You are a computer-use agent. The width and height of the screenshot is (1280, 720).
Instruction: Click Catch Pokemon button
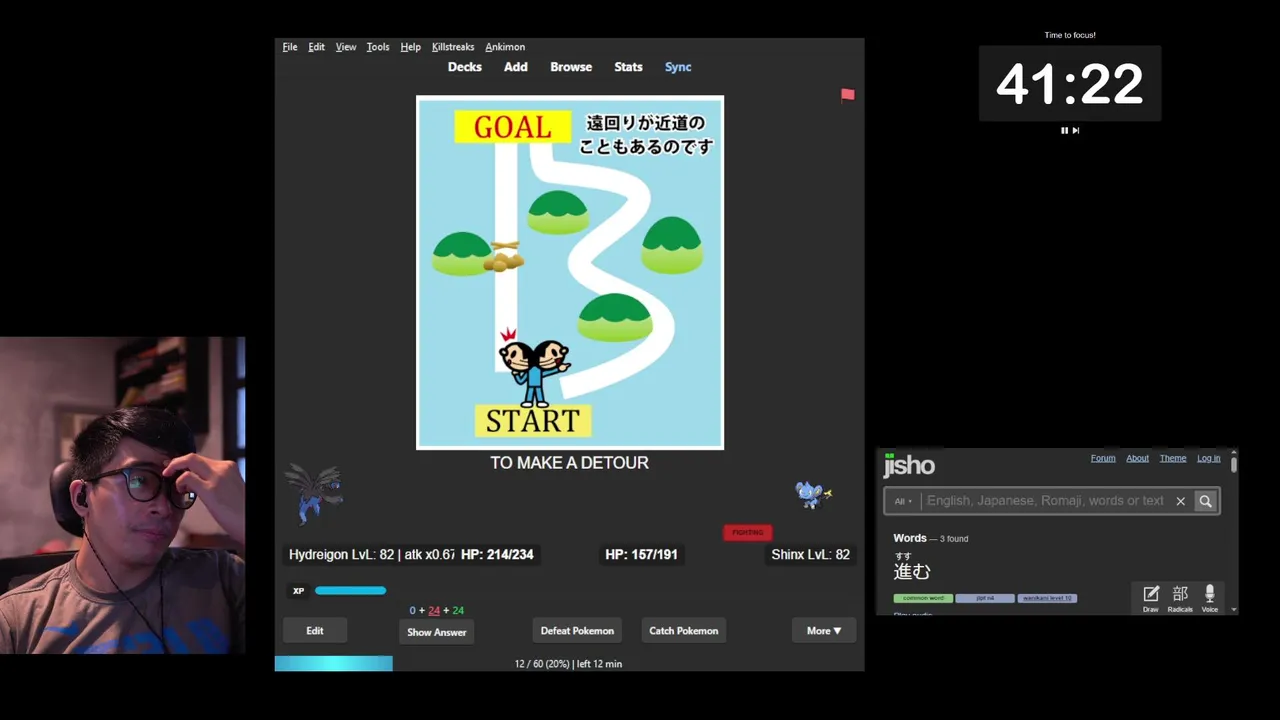[684, 630]
